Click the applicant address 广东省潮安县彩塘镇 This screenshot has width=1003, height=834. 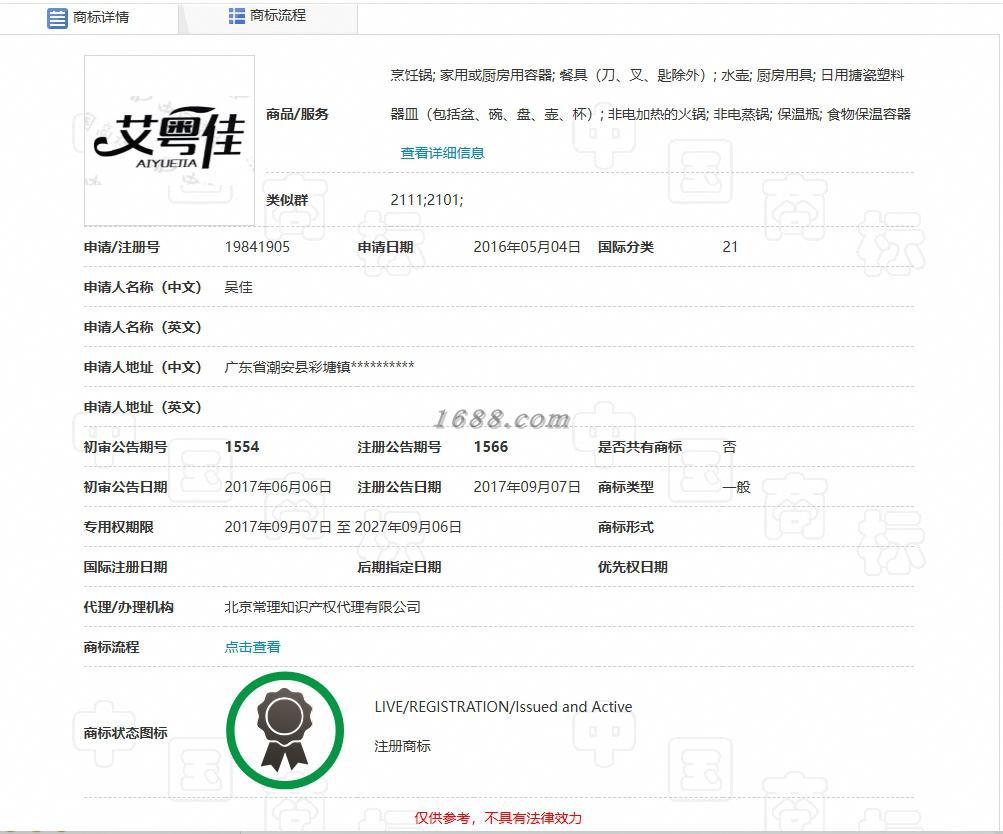[319, 366]
